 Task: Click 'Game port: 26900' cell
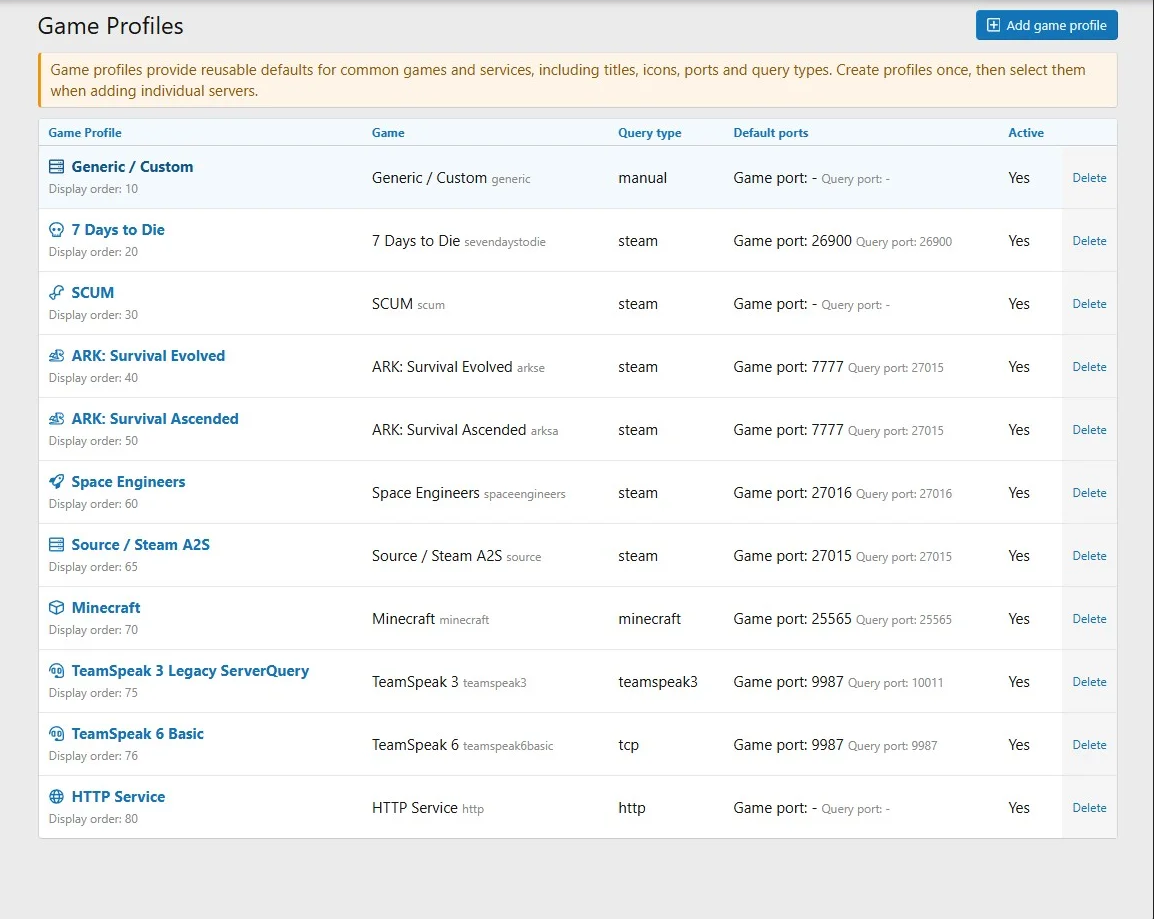coord(792,241)
